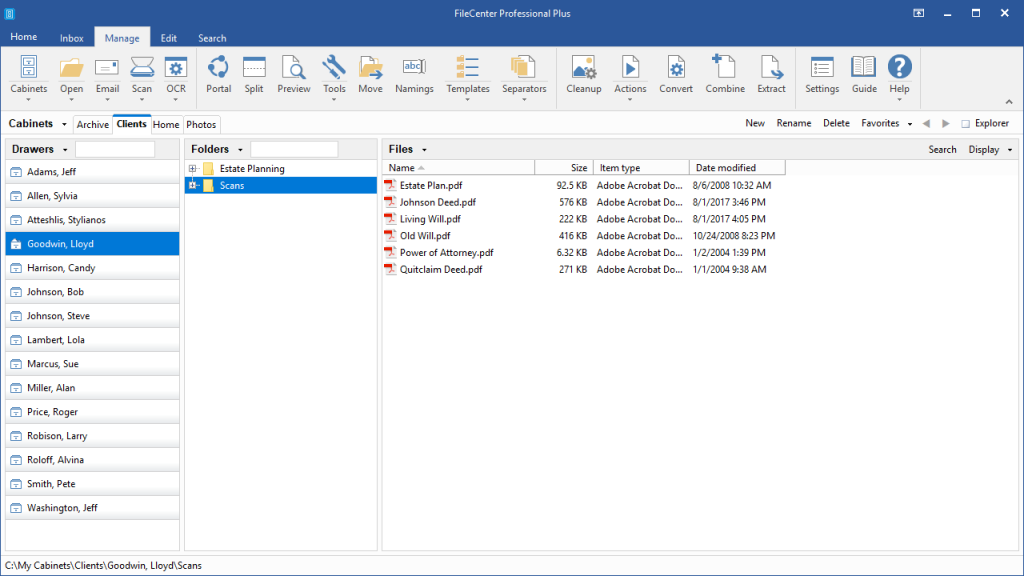
Task: Sort files by Size column
Action: [x=564, y=168]
